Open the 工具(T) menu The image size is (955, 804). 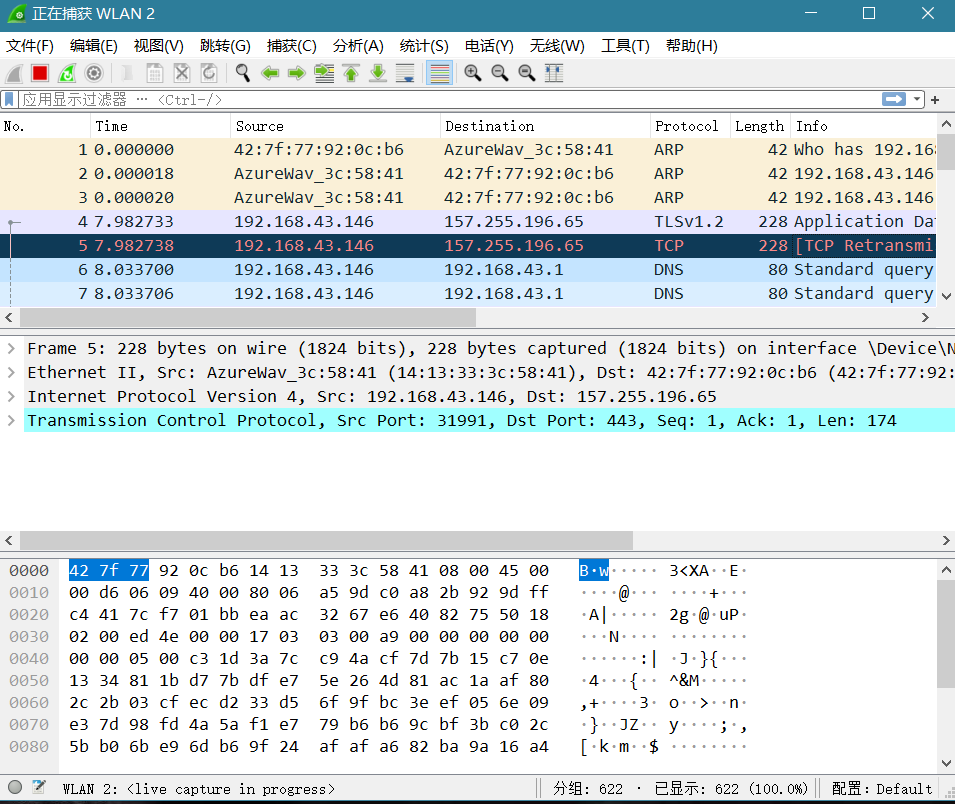click(625, 46)
